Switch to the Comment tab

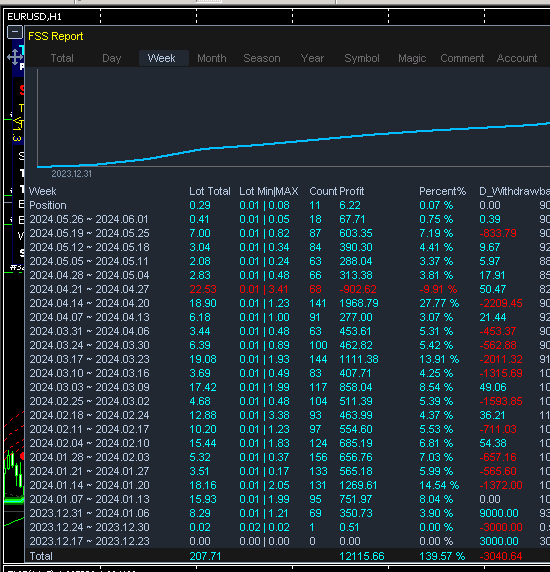pyautogui.click(x=462, y=58)
